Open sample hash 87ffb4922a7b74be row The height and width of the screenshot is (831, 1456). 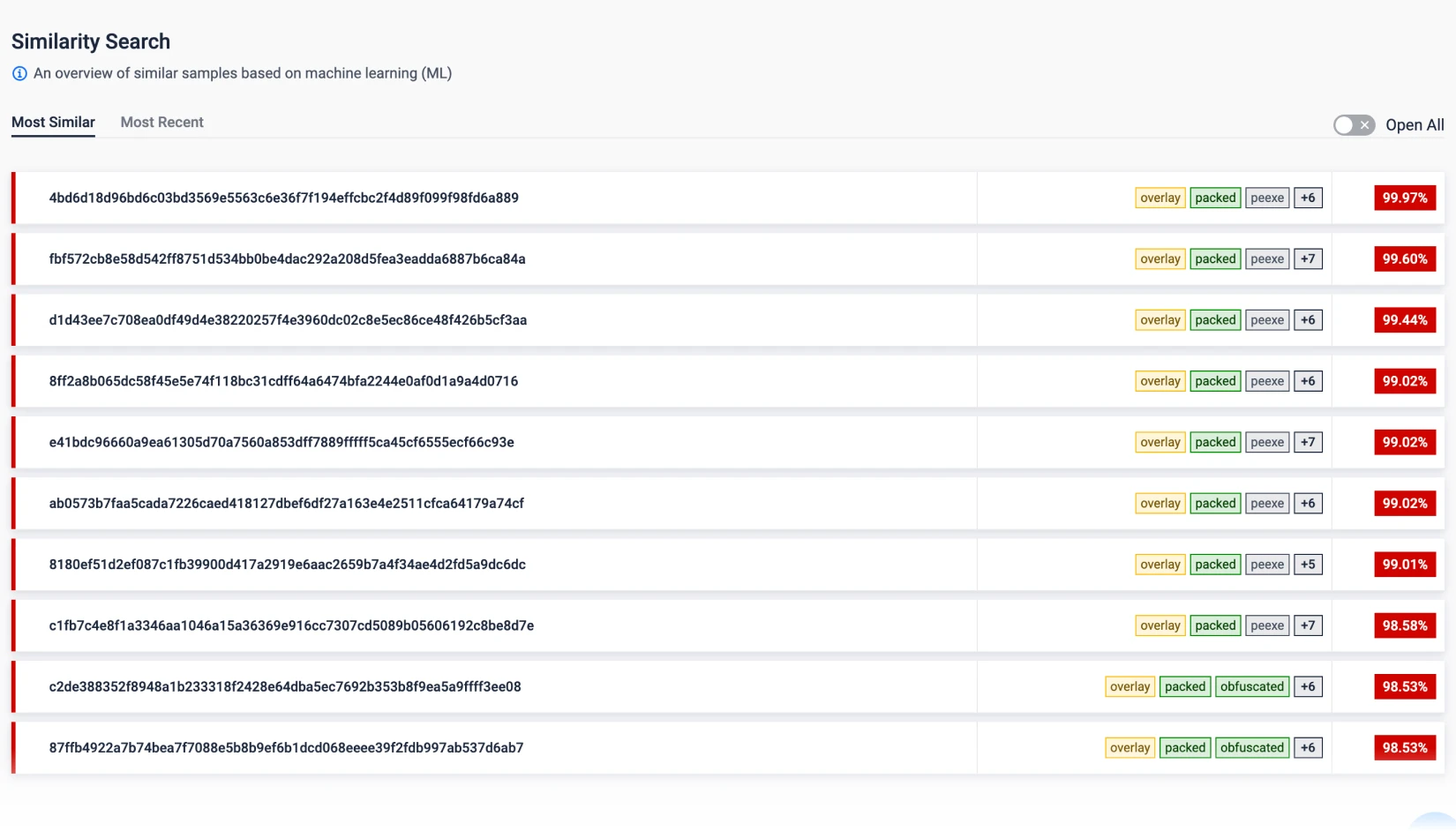(x=286, y=748)
